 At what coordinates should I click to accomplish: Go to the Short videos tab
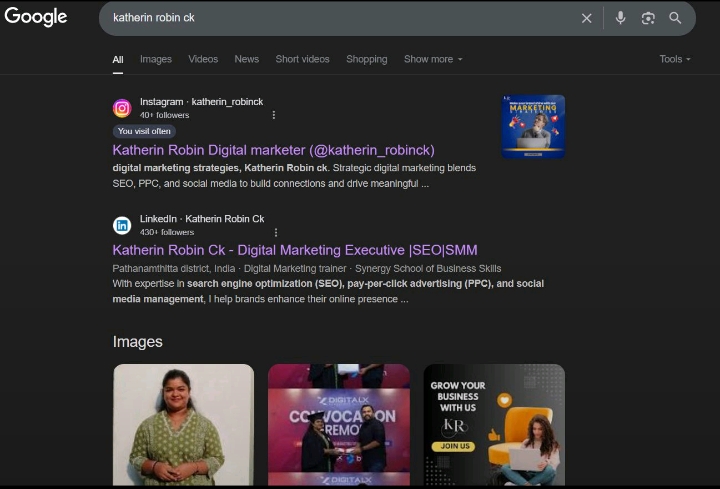(302, 59)
